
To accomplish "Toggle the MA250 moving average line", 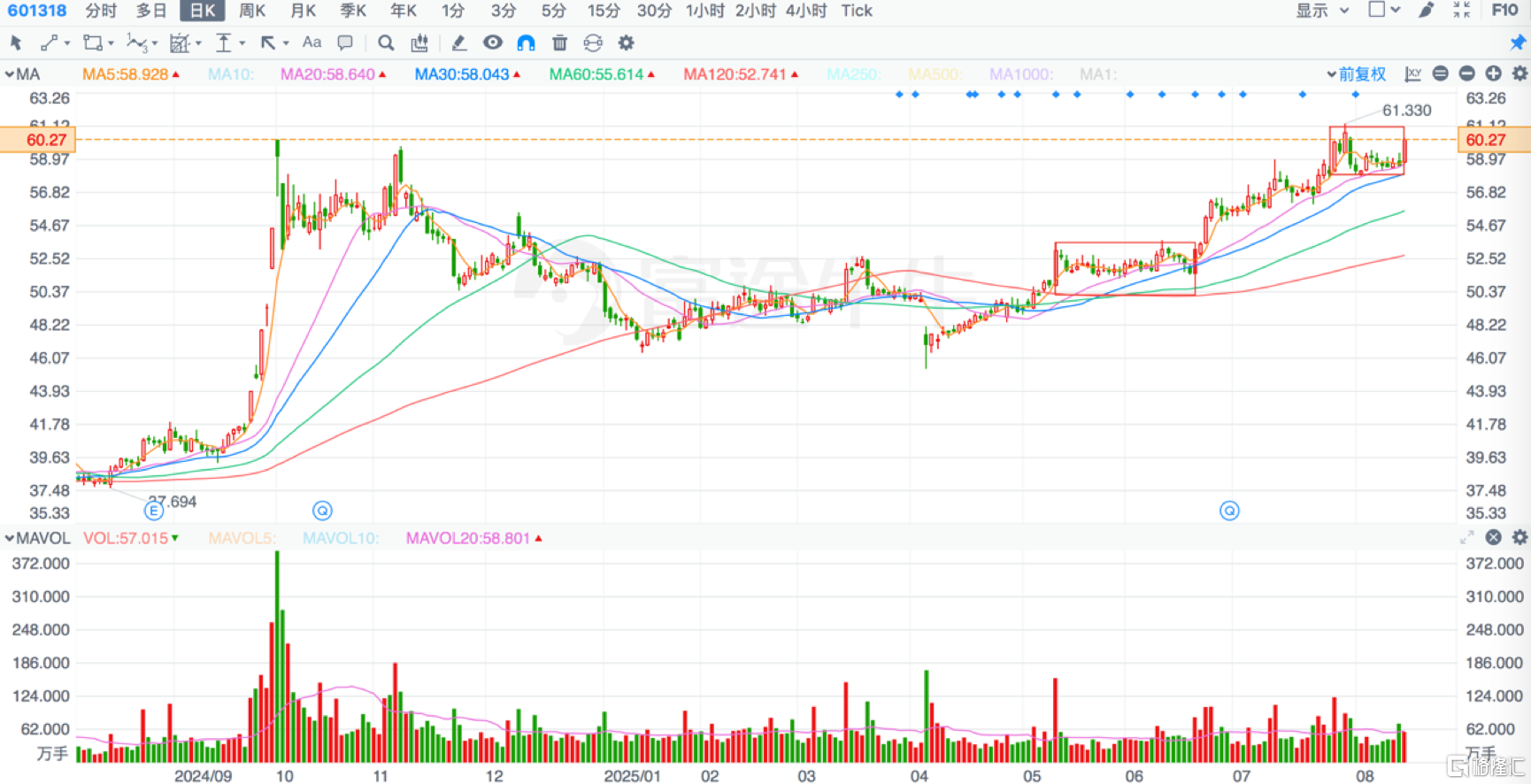I will point(852,74).
